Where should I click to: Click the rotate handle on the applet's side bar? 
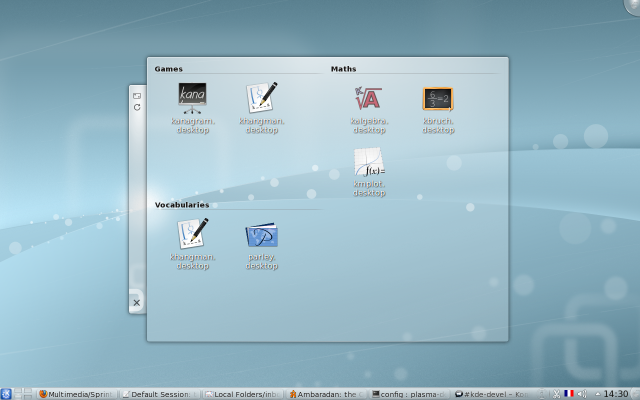(x=137, y=107)
